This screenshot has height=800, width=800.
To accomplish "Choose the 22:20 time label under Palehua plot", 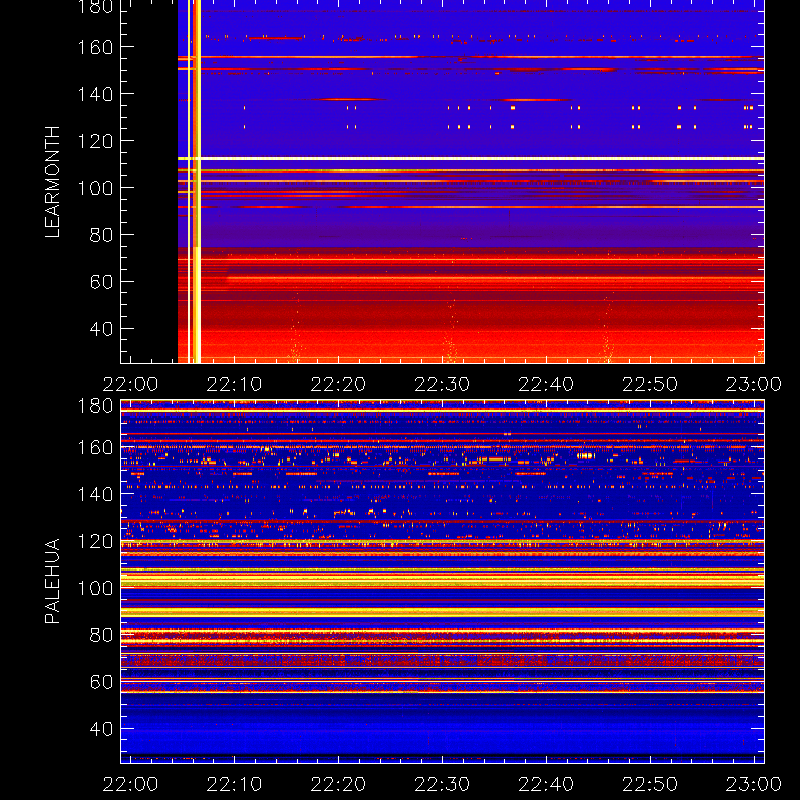I will click(338, 784).
